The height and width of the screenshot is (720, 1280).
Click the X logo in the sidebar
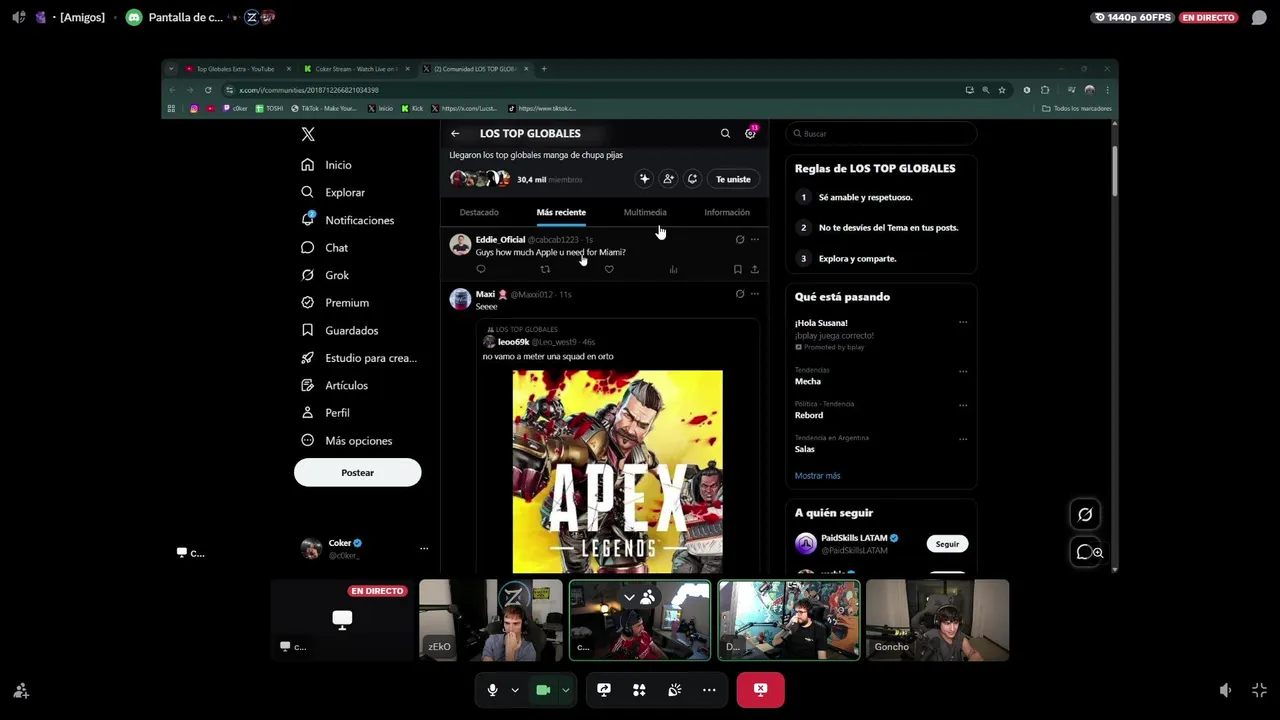(308, 134)
